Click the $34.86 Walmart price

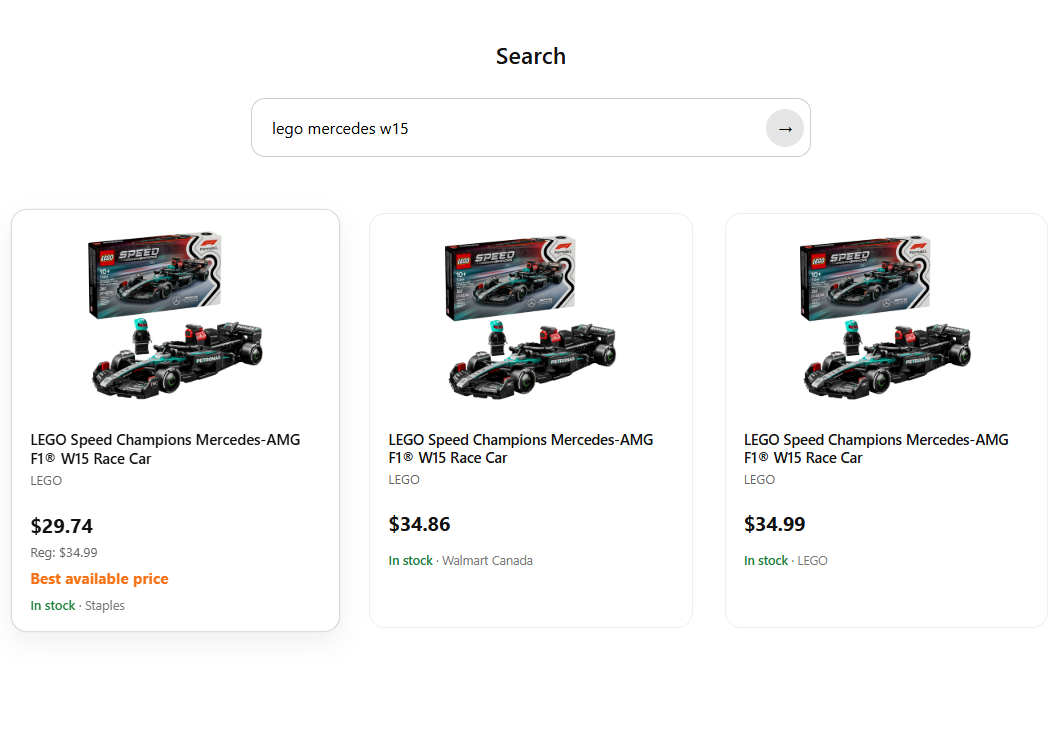[419, 524]
